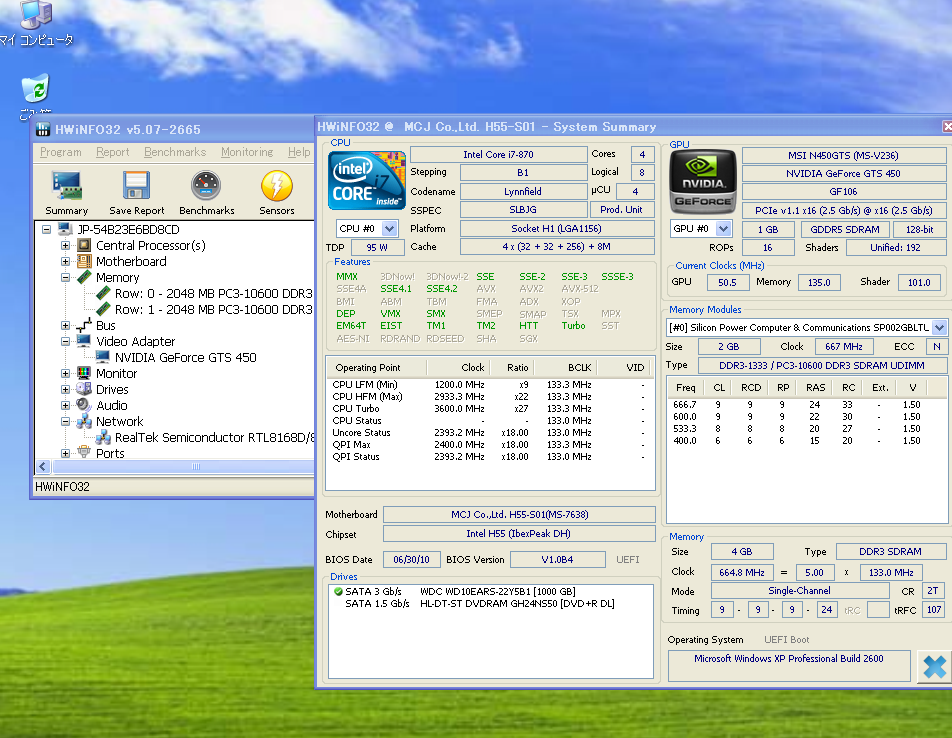This screenshot has height=738, width=952.
Task: Open the memory module selector dropdown
Action: [x=939, y=328]
